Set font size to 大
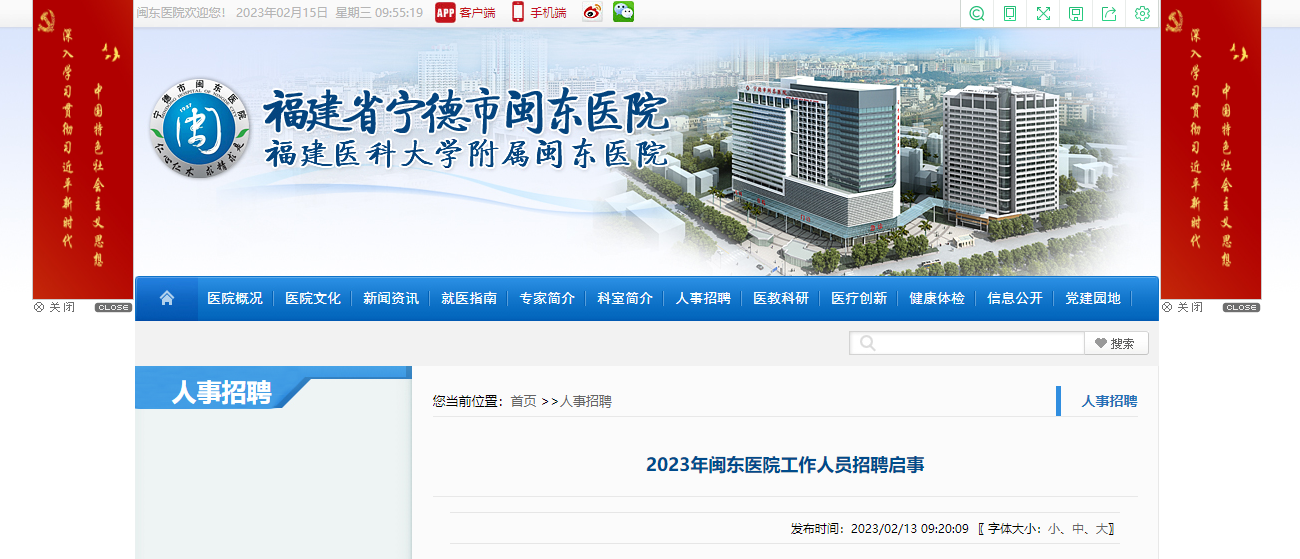Viewport: 1300px width, 559px height. tap(1102, 528)
